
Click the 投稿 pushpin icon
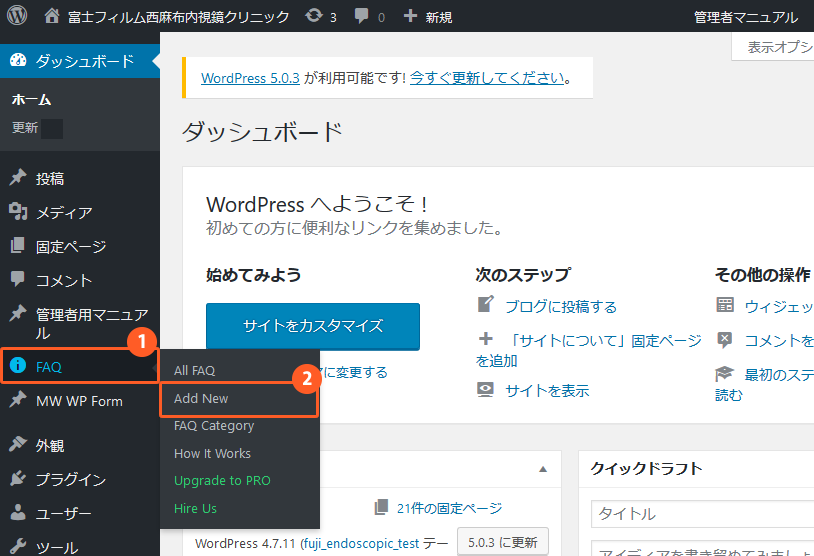coord(18,178)
